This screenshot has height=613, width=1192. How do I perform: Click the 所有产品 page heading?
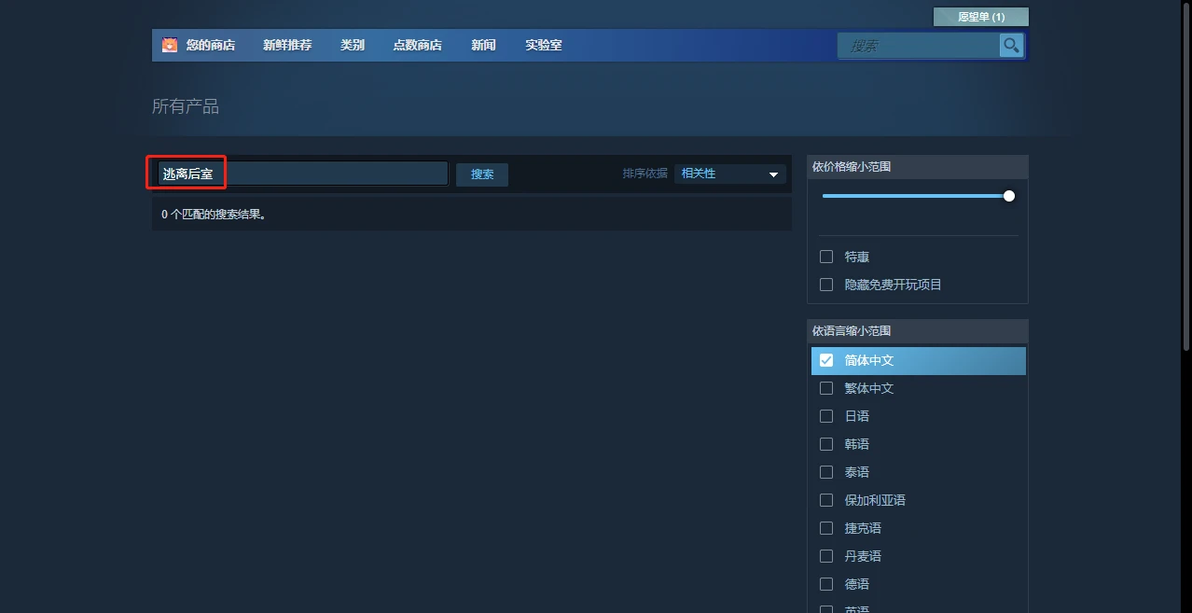point(185,107)
